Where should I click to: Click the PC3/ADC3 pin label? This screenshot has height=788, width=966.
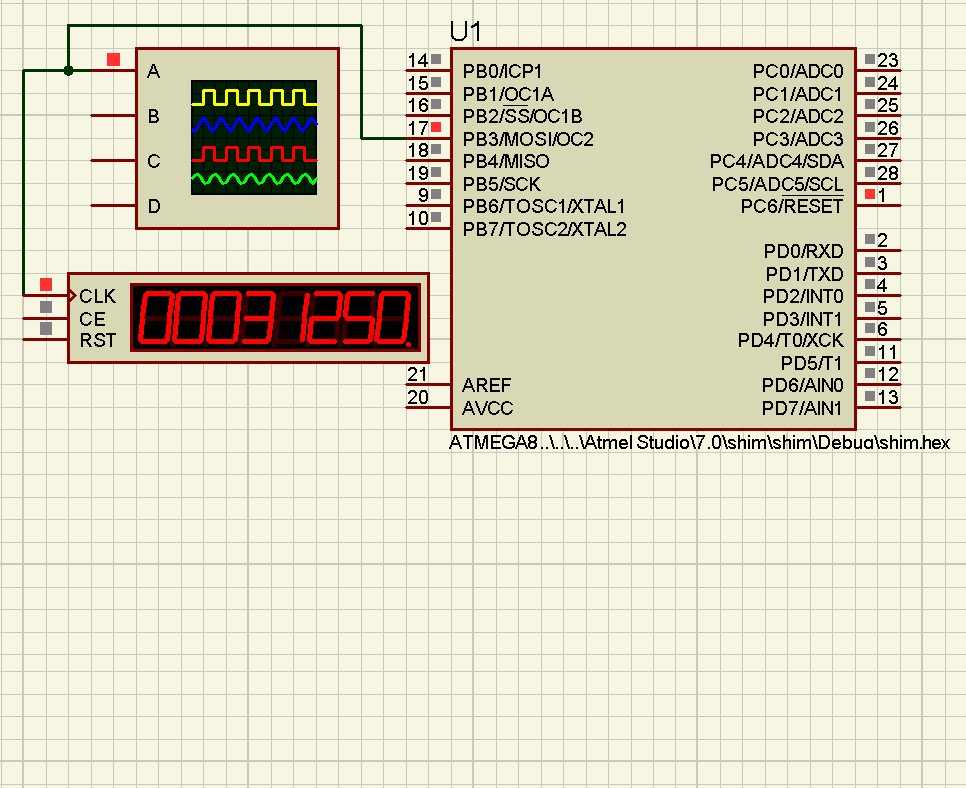pyautogui.click(x=798, y=139)
